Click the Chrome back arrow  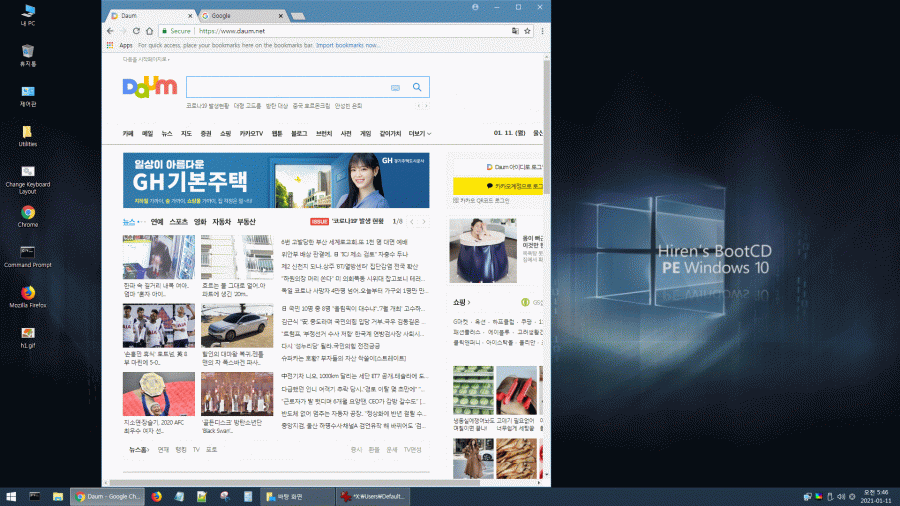click(110, 31)
